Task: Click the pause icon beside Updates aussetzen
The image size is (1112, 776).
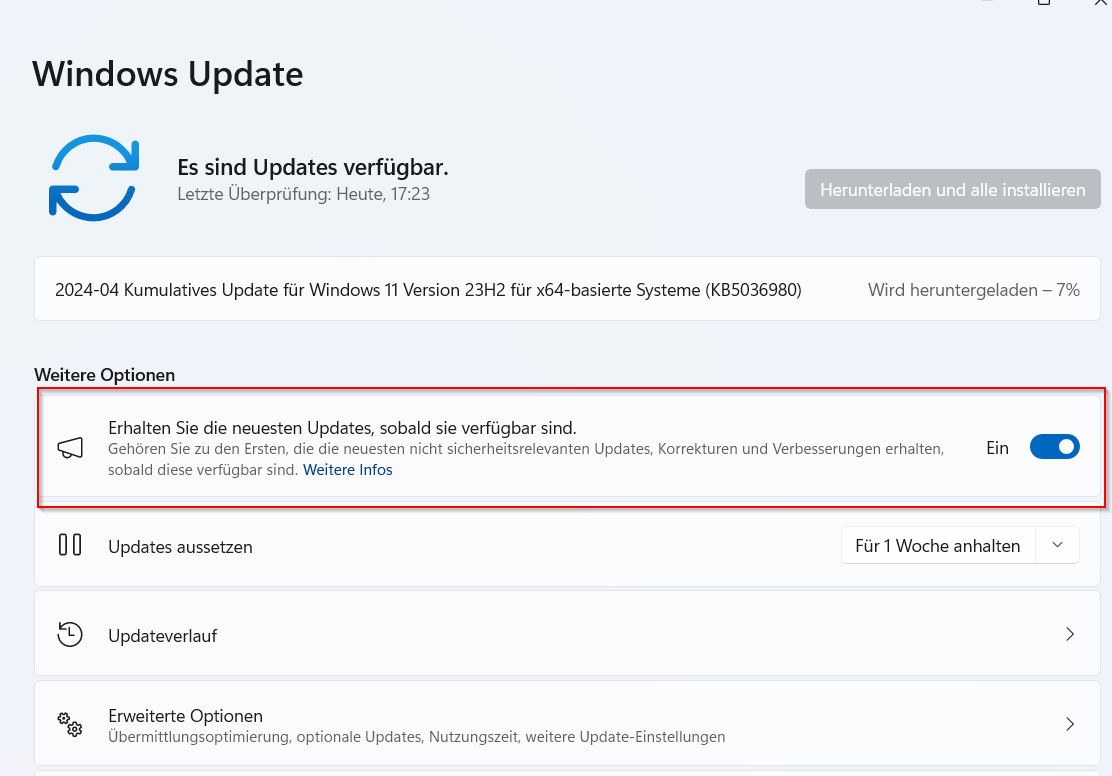Action: [70, 545]
